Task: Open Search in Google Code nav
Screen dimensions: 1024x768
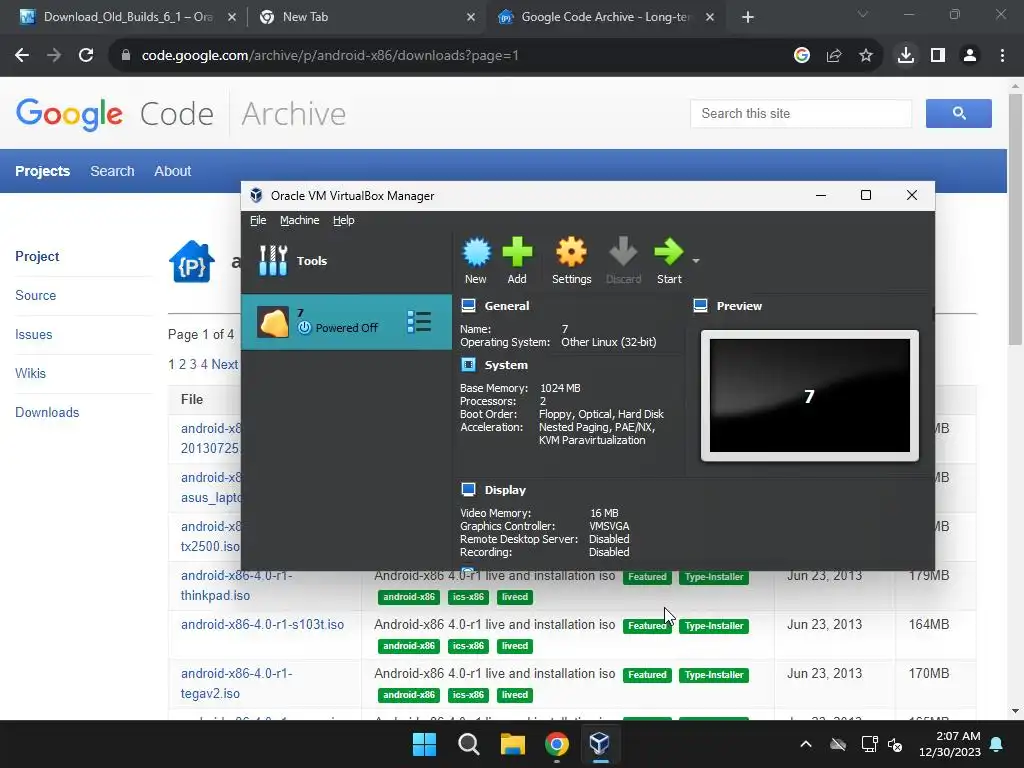Action: pos(112,171)
